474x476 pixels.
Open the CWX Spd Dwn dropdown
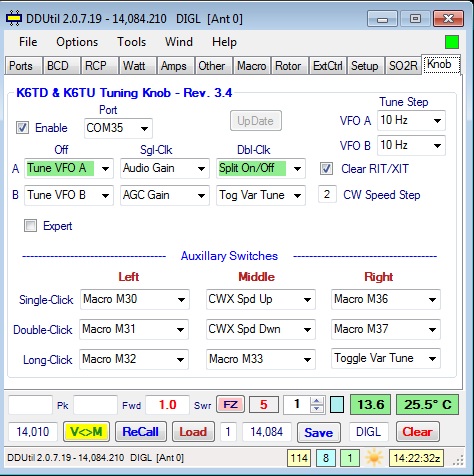261,329
